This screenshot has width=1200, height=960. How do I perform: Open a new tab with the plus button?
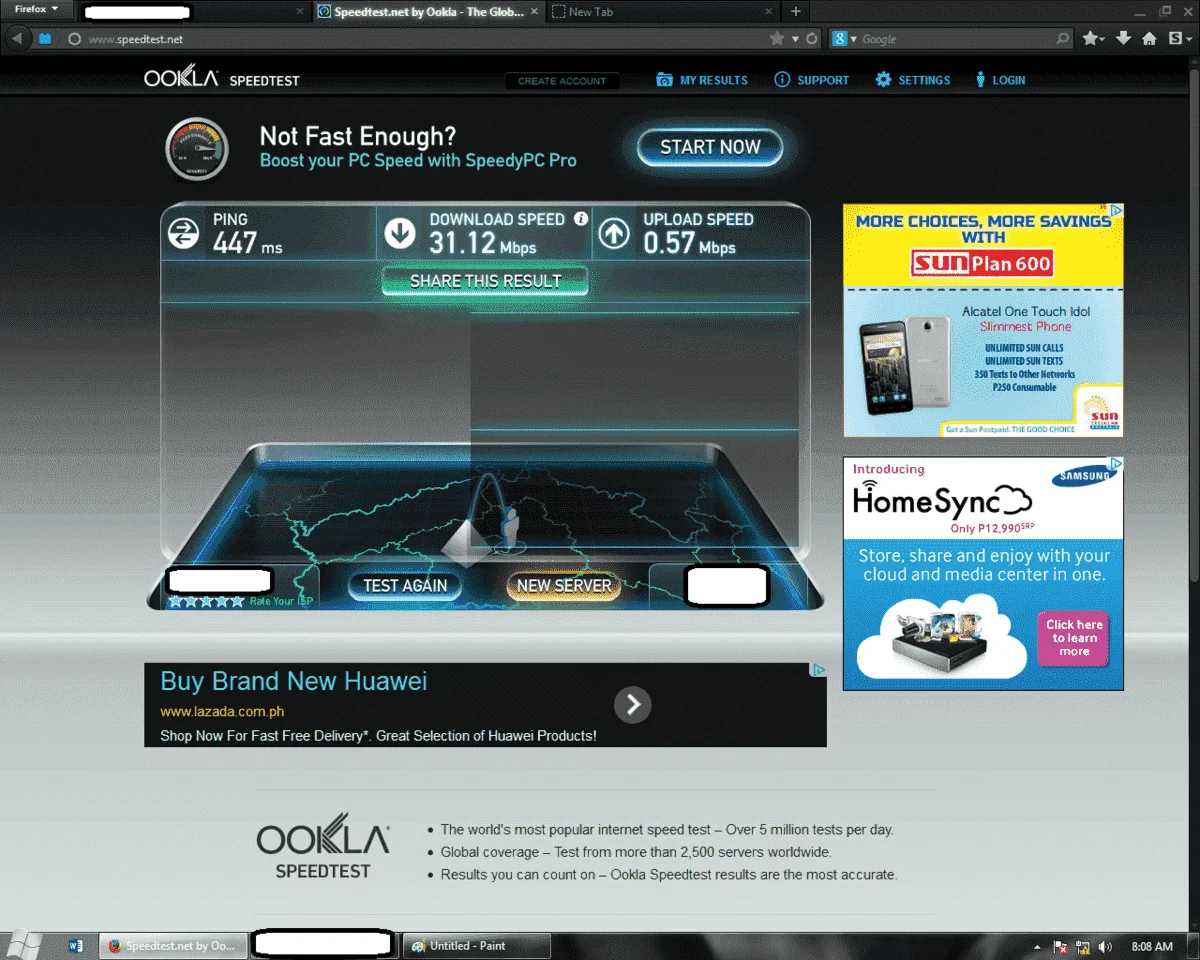[x=796, y=12]
